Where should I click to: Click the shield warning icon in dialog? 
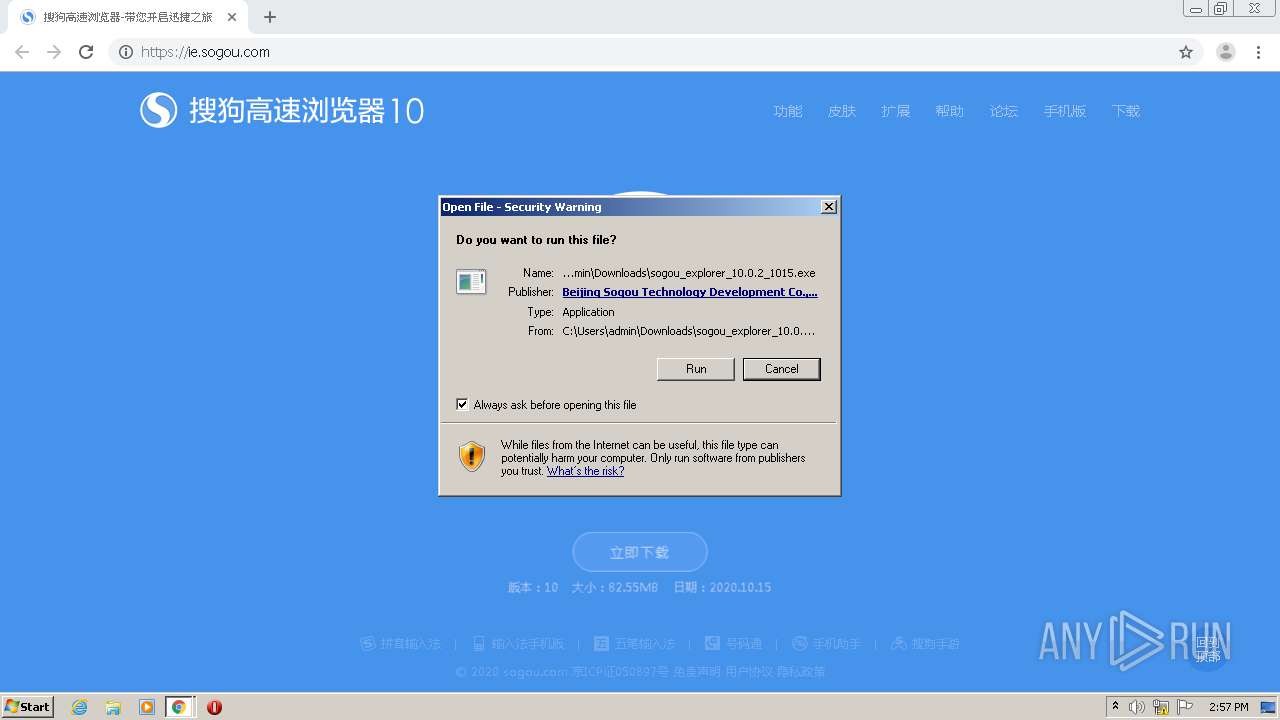coord(472,457)
